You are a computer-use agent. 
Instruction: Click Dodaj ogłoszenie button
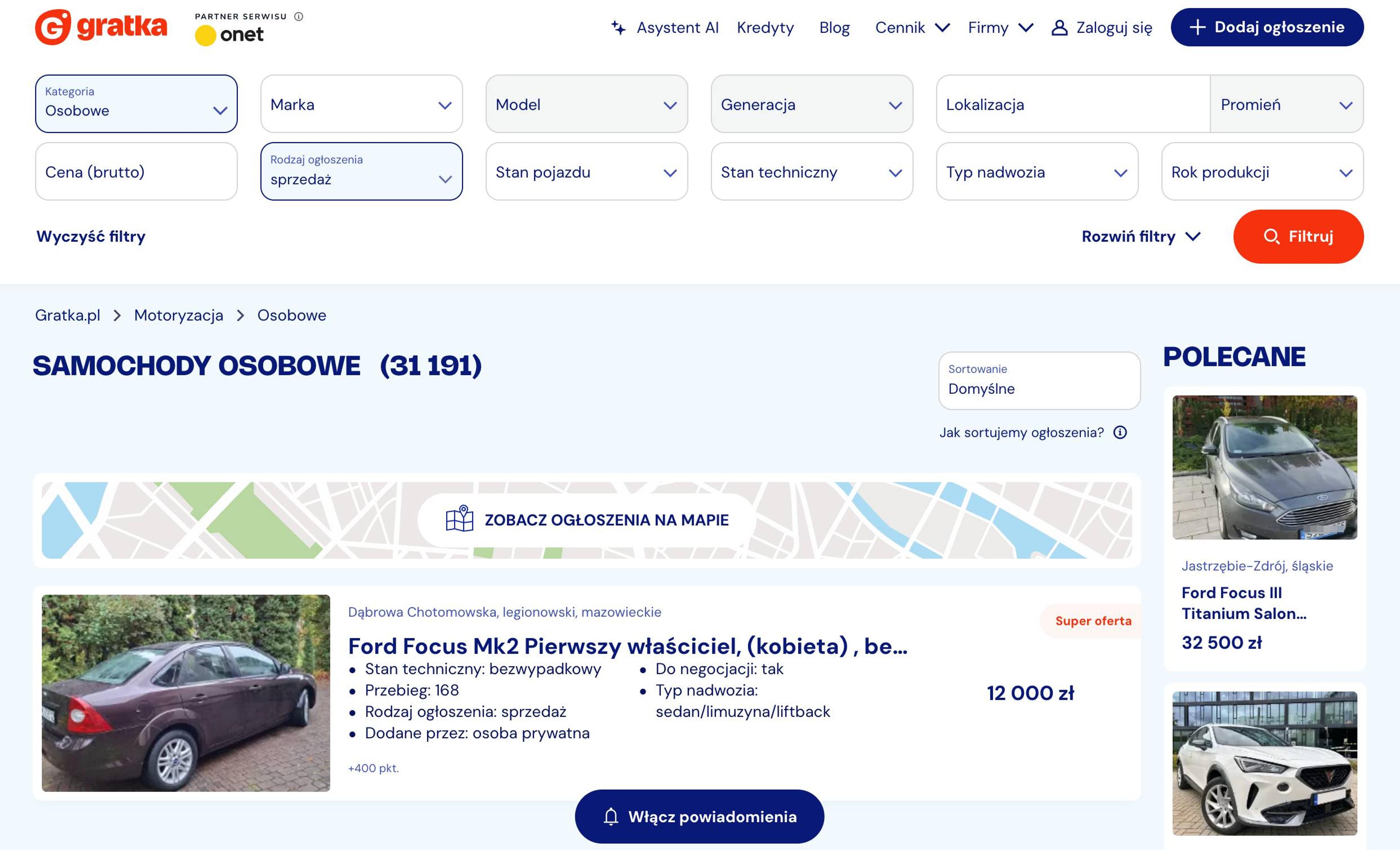tap(1267, 27)
